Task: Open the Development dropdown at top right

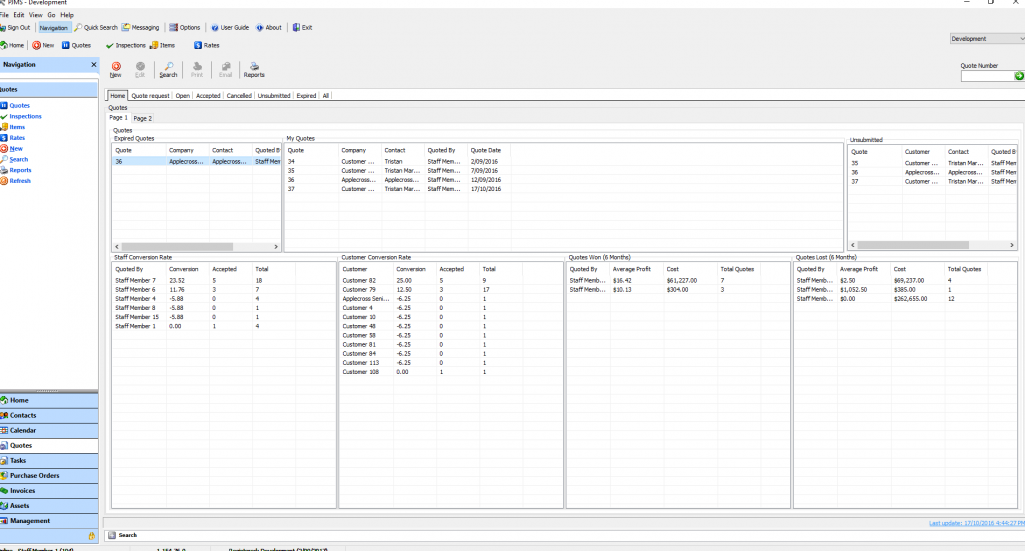Action: [x=985, y=39]
